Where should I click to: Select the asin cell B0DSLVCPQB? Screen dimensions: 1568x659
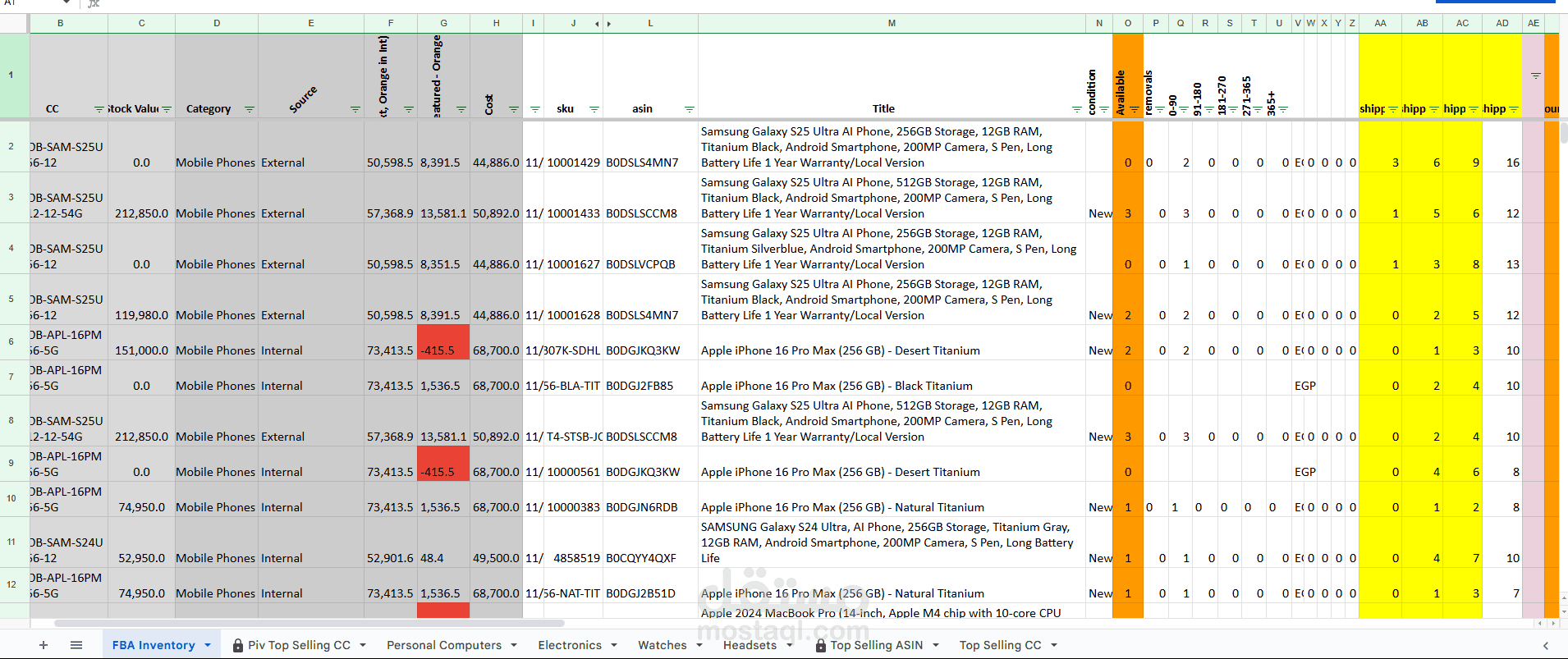650,249
